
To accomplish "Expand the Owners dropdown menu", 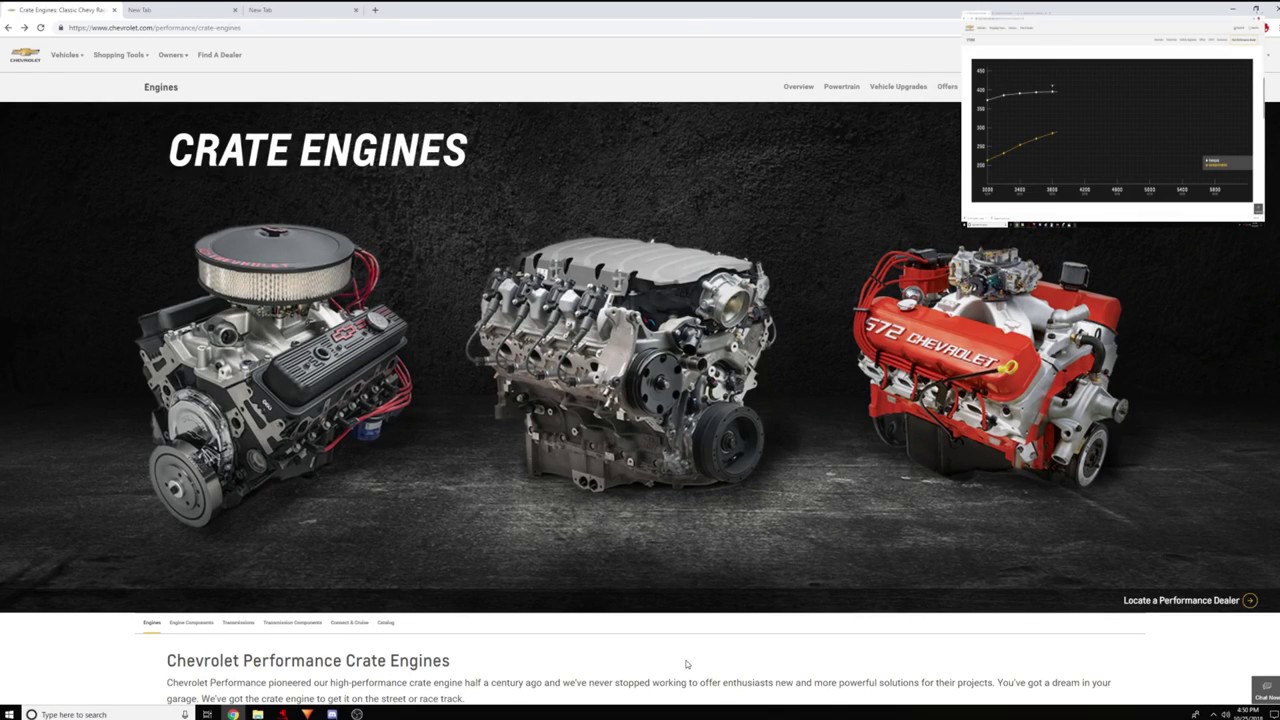I will coord(173,55).
